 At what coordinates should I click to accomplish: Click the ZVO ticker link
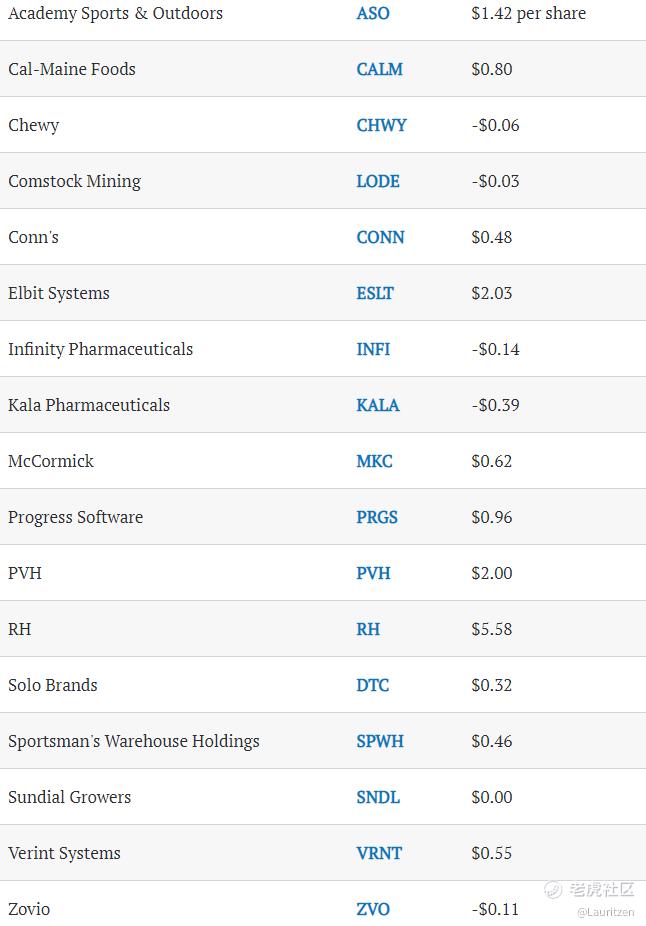pyautogui.click(x=373, y=909)
